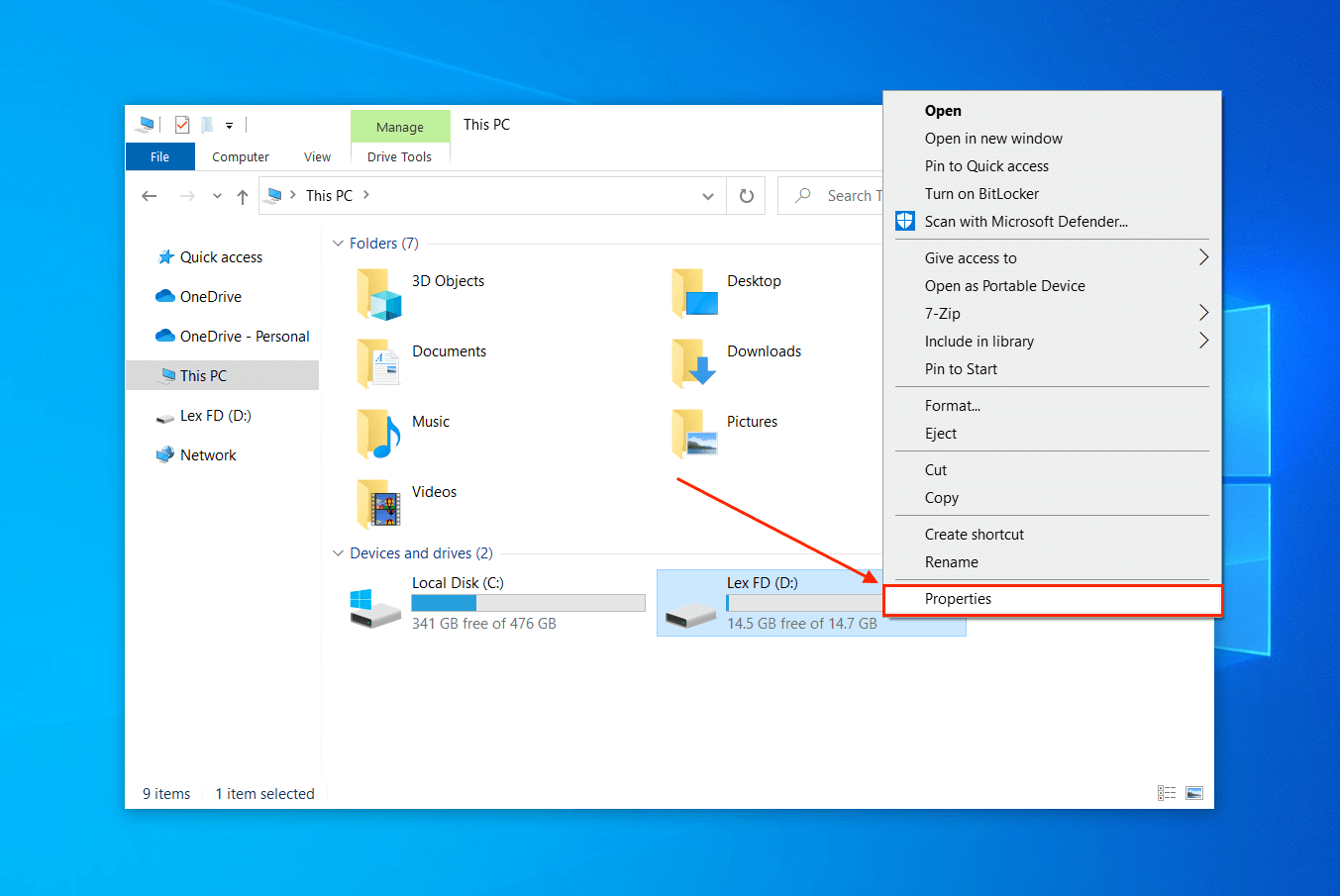Open the Pictures folder
The image size is (1340, 896).
pos(752,421)
